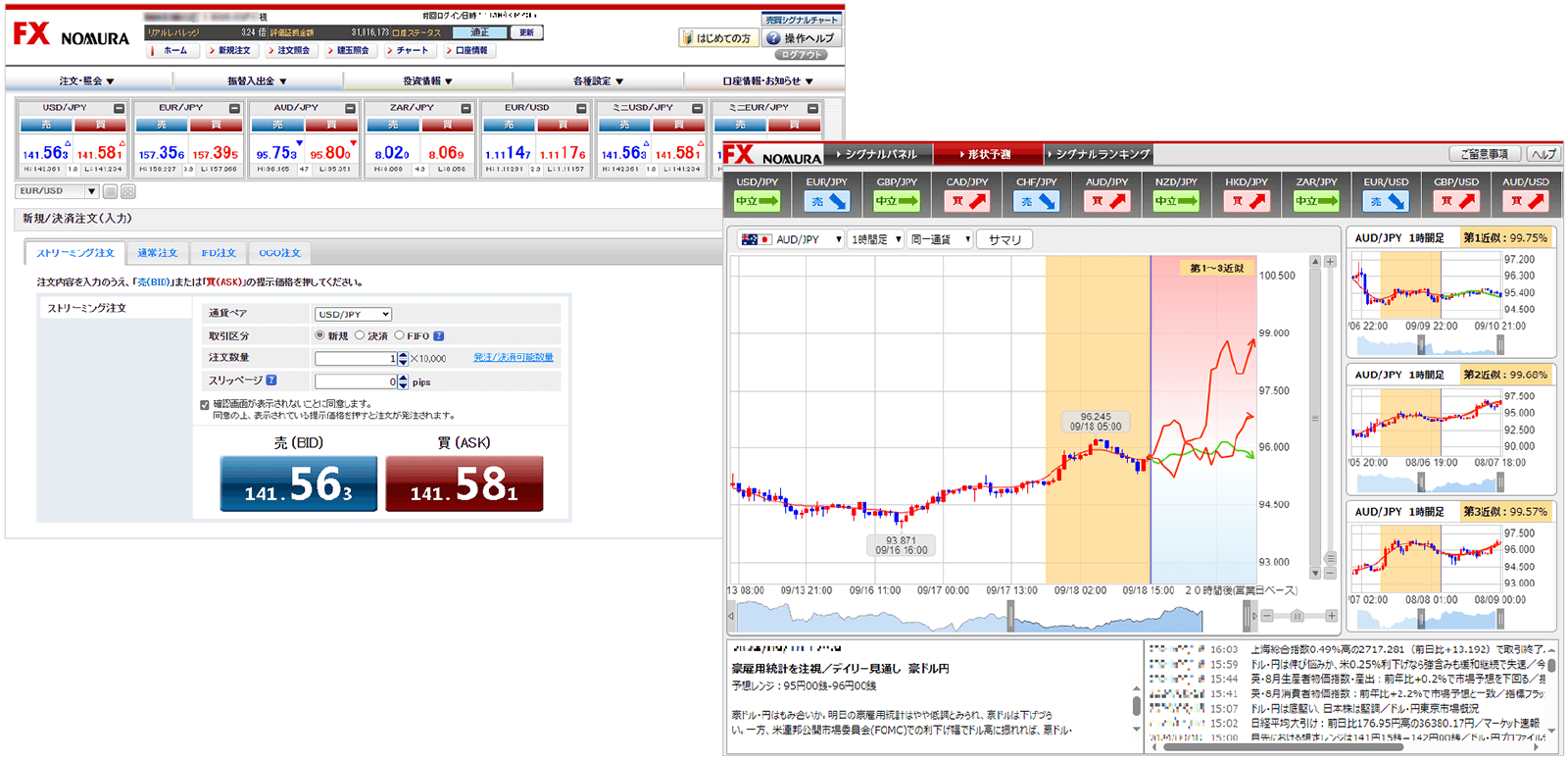Viewport: 1568px width, 760px height.
Task: Click CAD/JPY buy signal arrow icon
Action: click(x=966, y=201)
